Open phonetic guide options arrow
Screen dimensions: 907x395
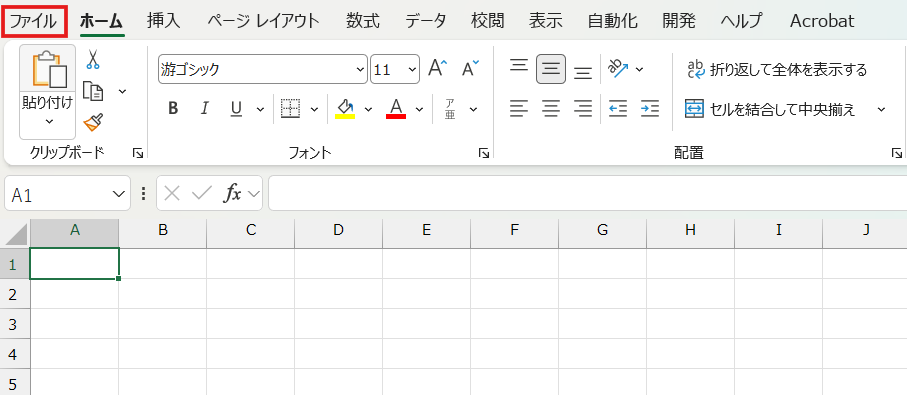tap(474, 109)
